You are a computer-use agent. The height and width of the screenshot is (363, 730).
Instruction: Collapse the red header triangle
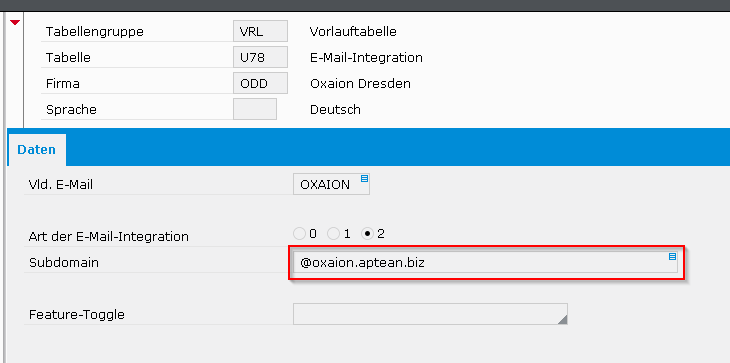(x=15, y=22)
